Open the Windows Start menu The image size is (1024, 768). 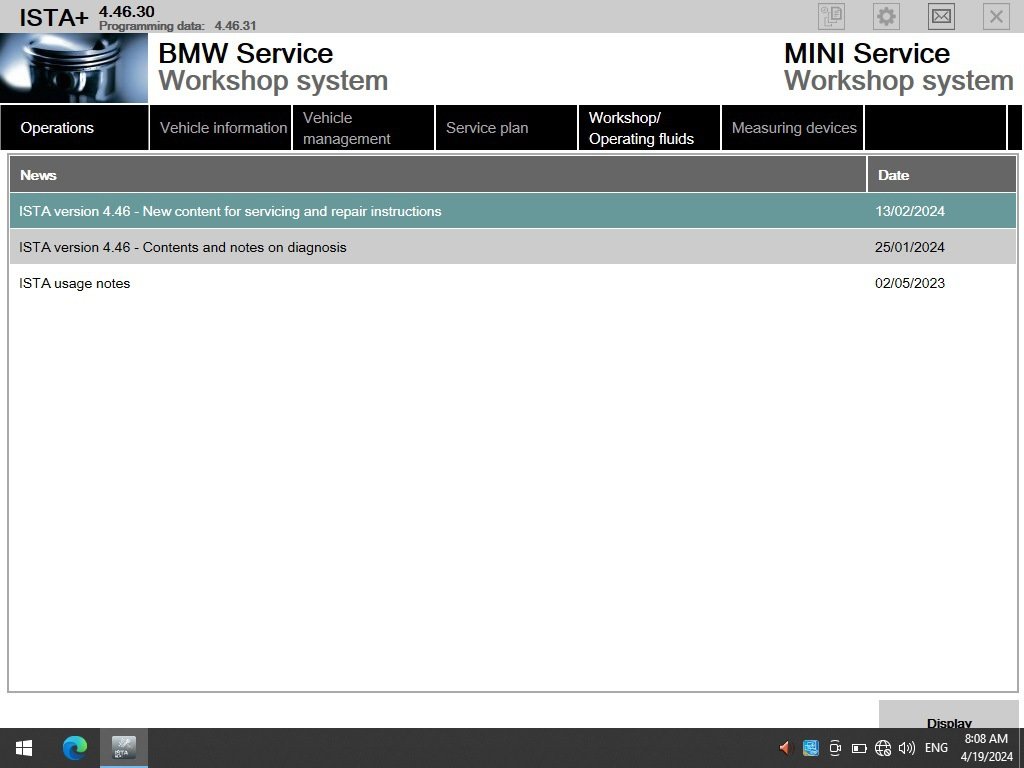tap(24, 748)
